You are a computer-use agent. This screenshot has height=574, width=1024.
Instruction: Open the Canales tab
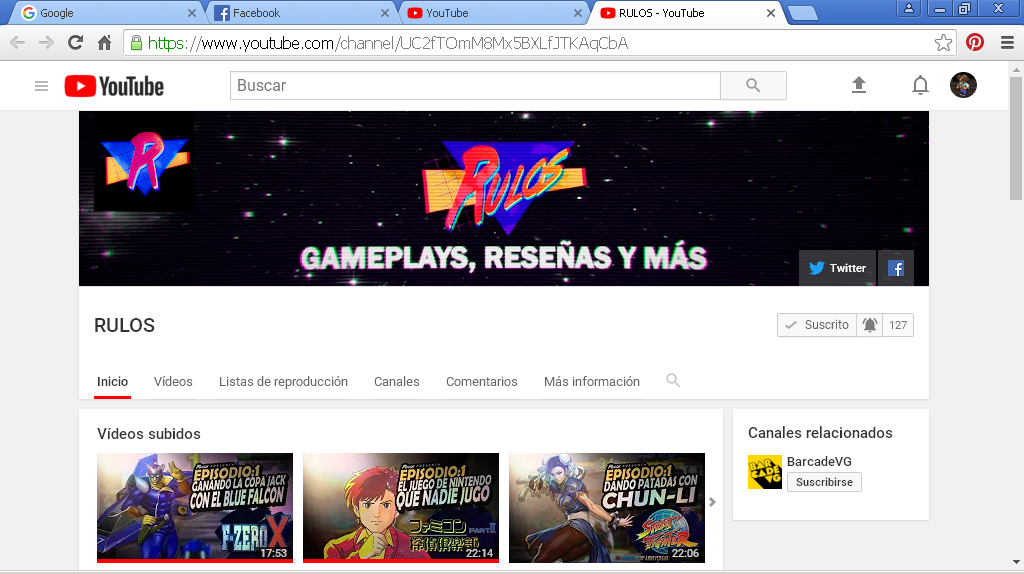point(396,381)
